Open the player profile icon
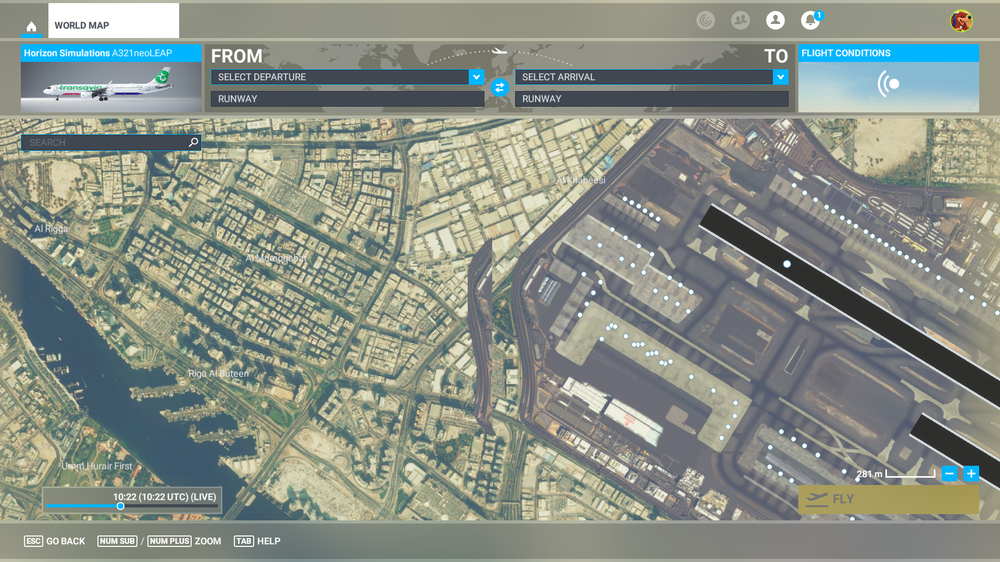The height and width of the screenshot is (562, 1000). pos(775,21)
